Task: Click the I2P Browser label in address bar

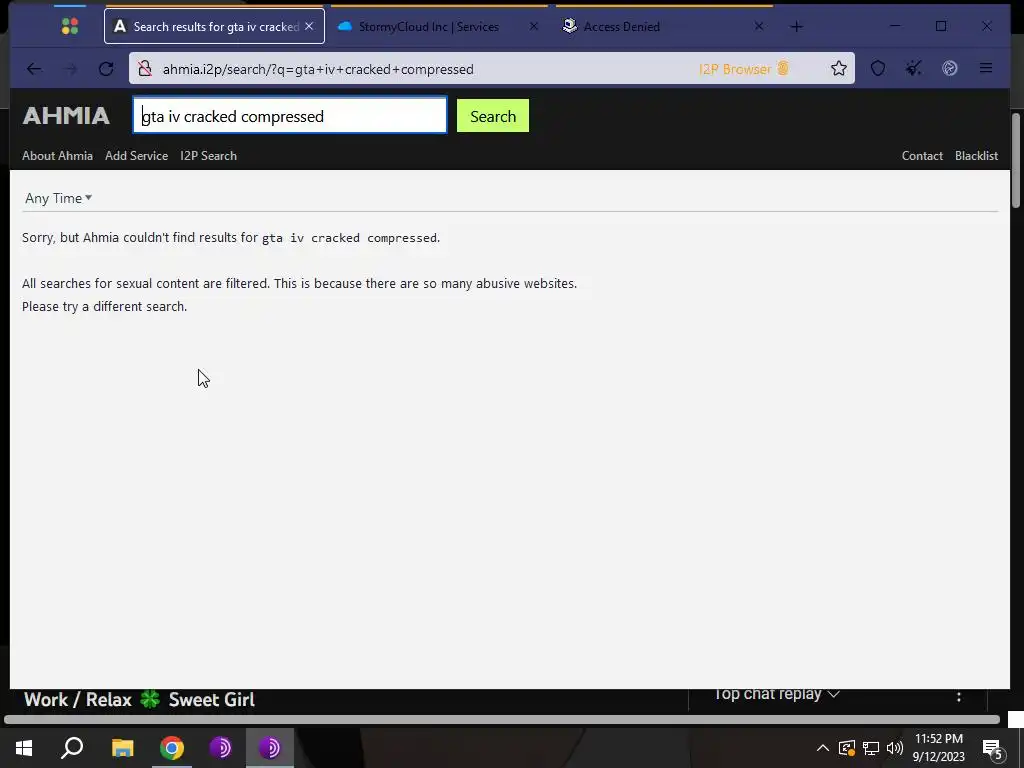Action: (744, 69)
